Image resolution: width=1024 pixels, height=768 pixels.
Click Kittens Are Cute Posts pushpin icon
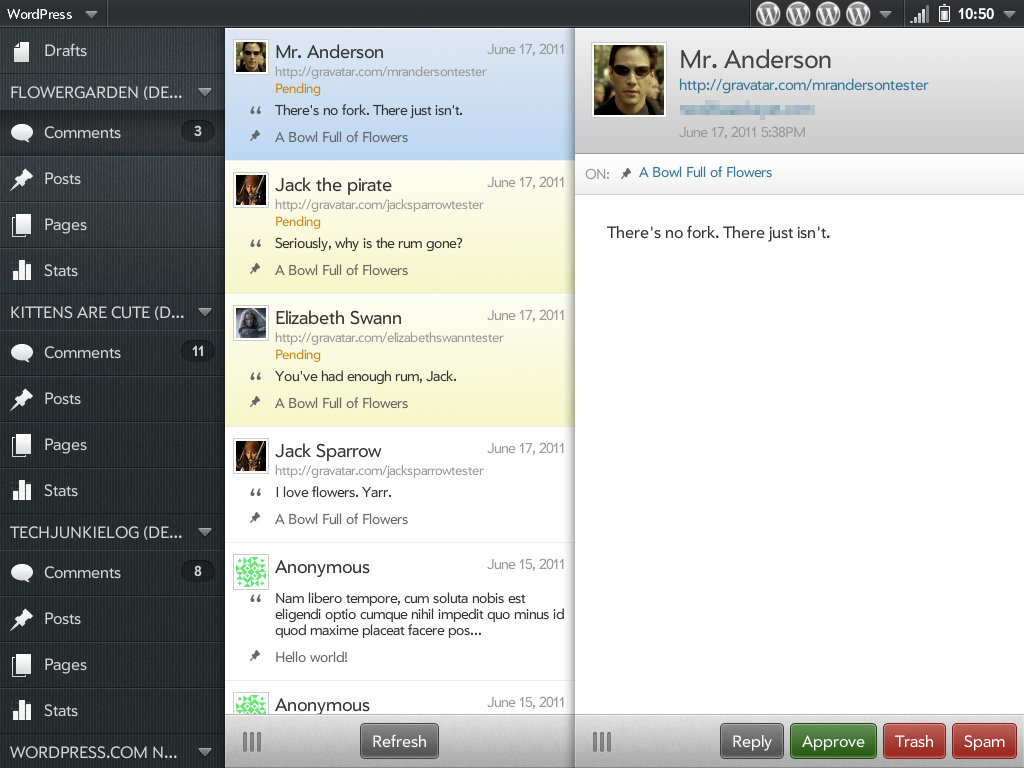[22, 399]
